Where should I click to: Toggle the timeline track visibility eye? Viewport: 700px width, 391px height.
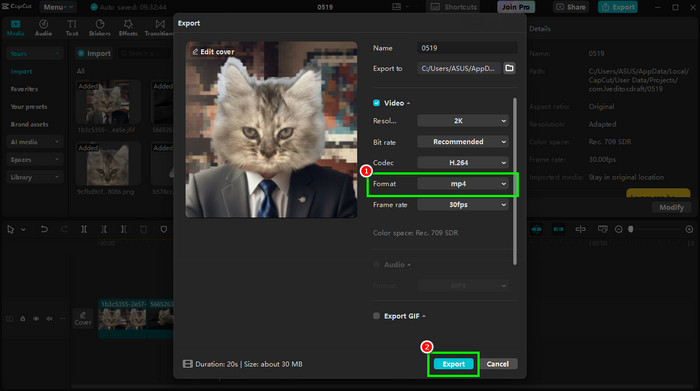tap(36, 319)
